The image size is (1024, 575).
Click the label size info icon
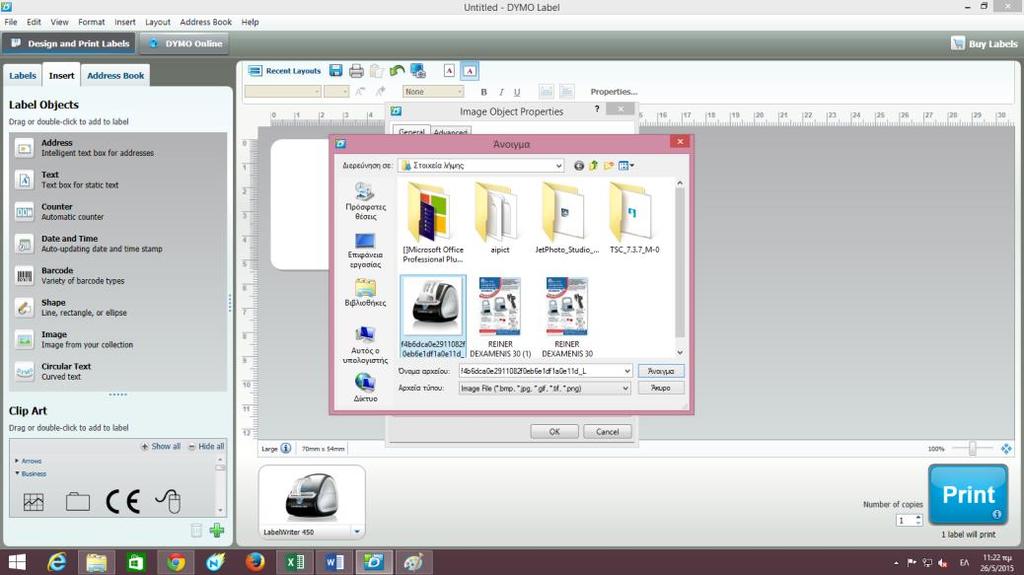[x=286, y=448]
